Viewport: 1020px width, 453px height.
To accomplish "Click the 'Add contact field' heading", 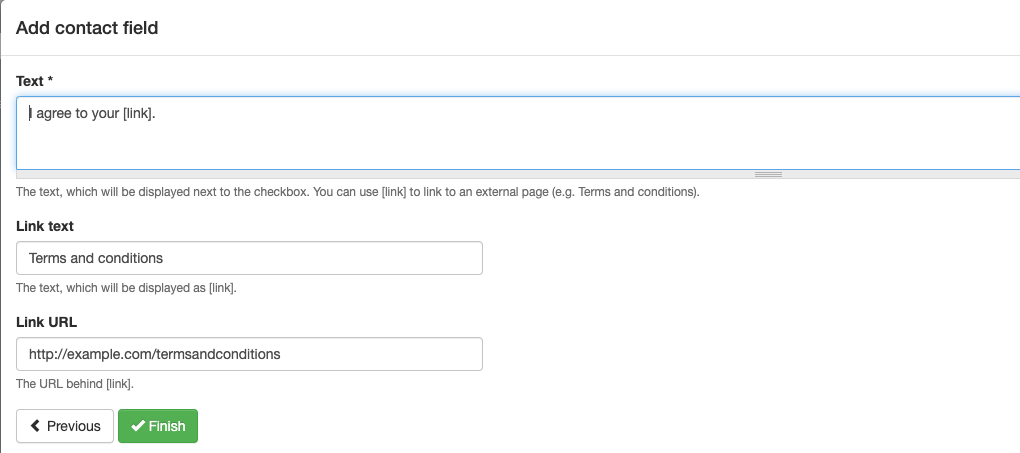I will [87, 28].
